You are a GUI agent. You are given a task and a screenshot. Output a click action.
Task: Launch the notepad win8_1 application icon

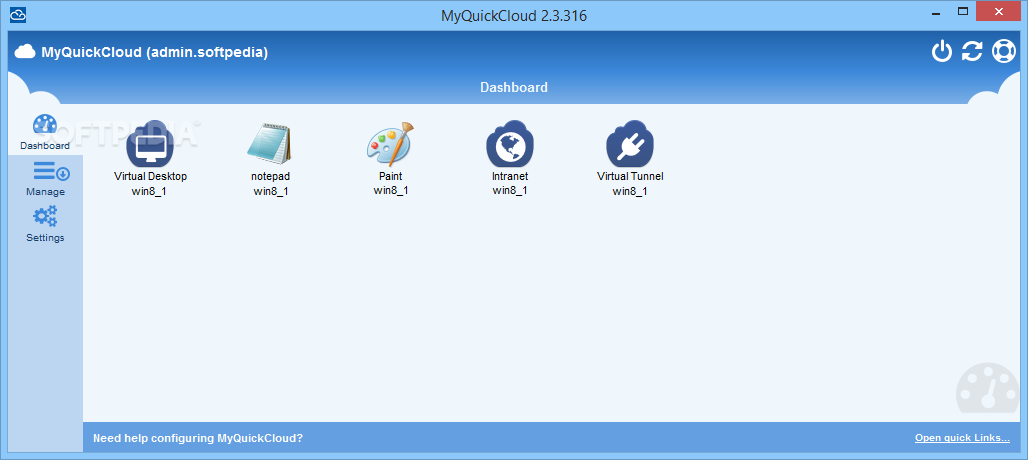[x=269, y=144]
